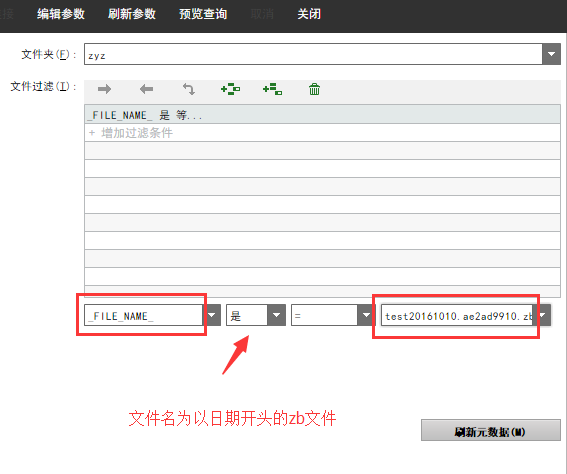Image resolution: width=567 pixels, height=474 pixels.
Task: Click the 文件夹 zyz input field
Action: click(x=313, y=54)
